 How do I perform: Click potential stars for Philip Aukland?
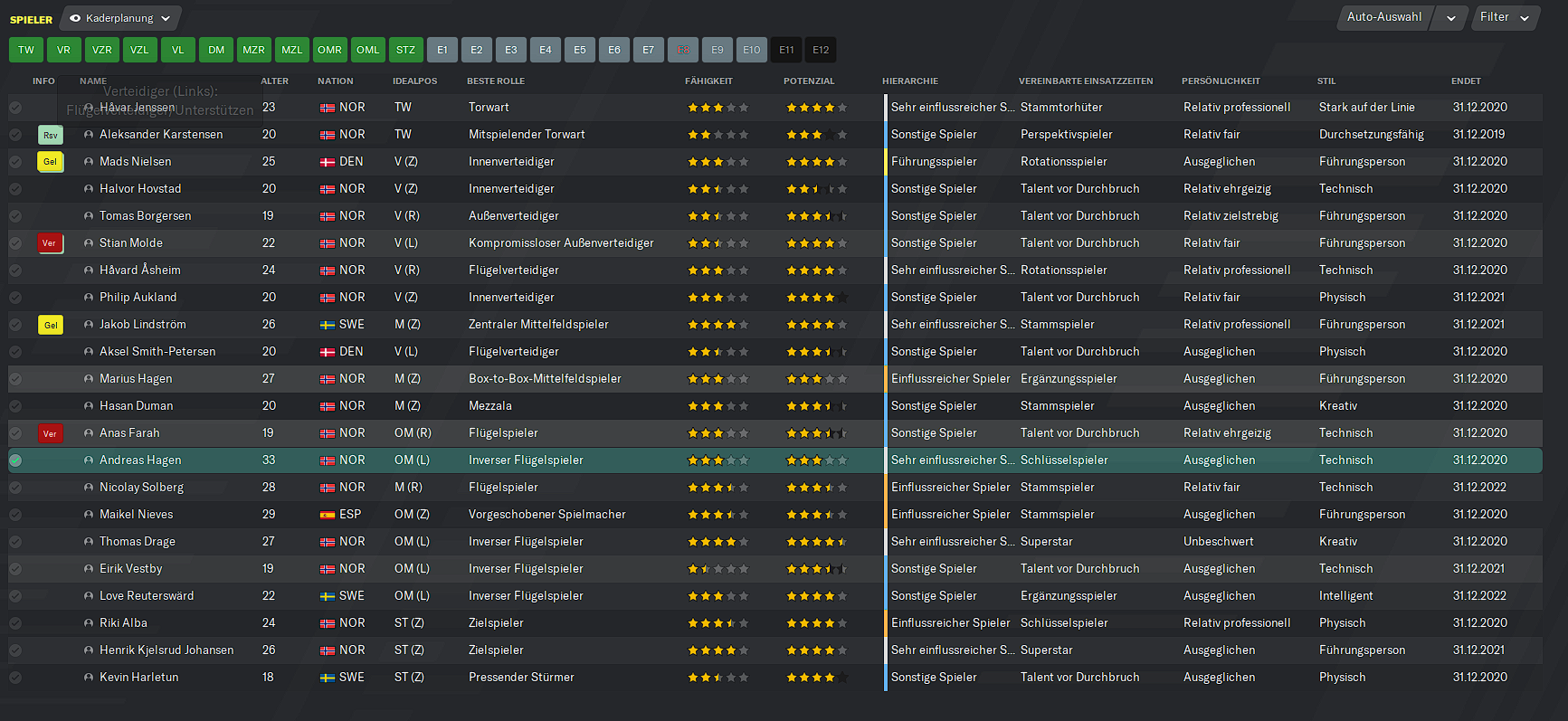pos(817,298)
